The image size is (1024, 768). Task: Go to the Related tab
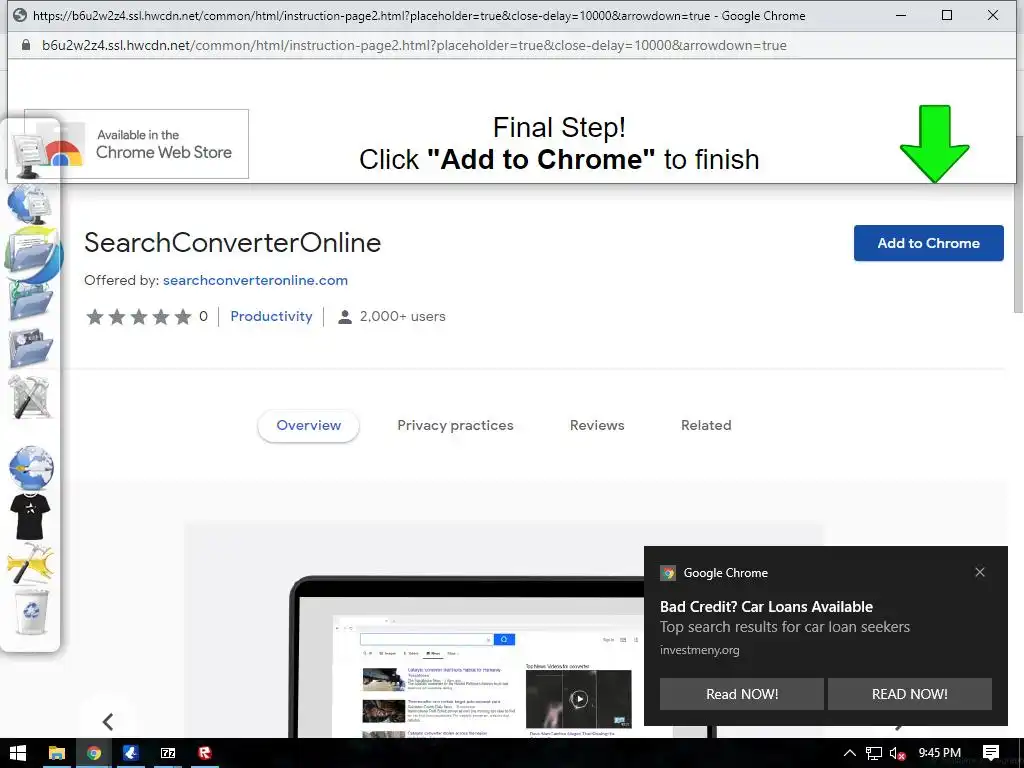point(706,425)
